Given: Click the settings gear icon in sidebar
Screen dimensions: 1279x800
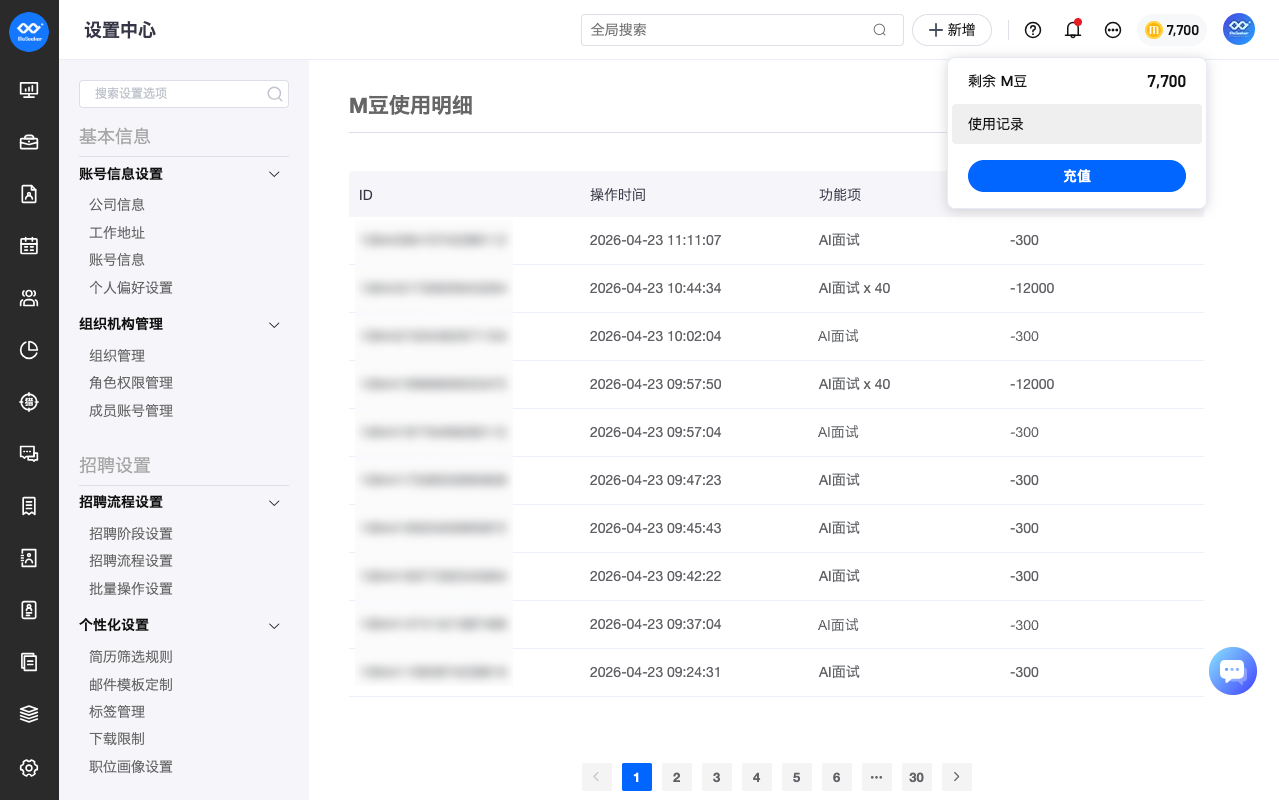Looking at the screenshot, I should click(x=29, y=768).
